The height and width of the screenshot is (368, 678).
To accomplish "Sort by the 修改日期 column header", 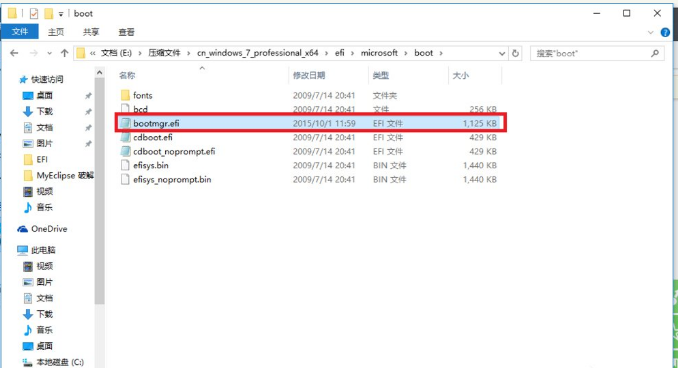I will tap(309, 75).
